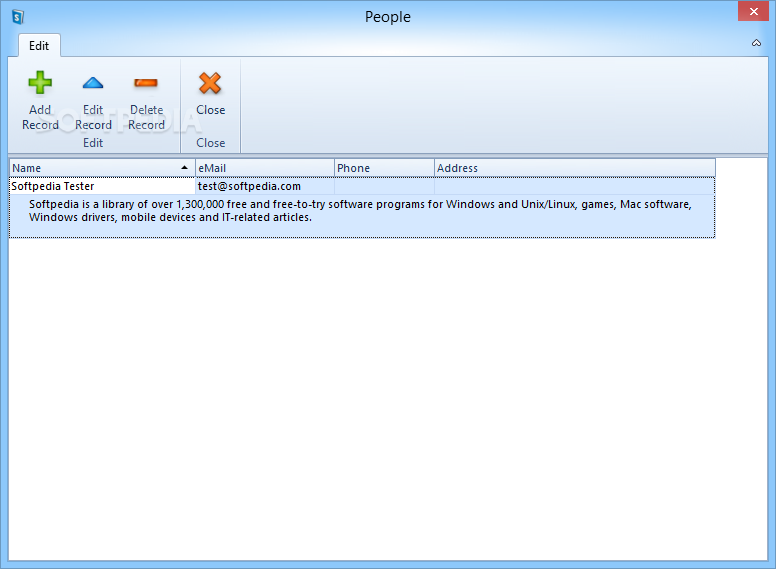Click the eMail column header
Image resolution: width=776 pixels, height=569 pixels.
pyautogui.click(x=265, y=168)
